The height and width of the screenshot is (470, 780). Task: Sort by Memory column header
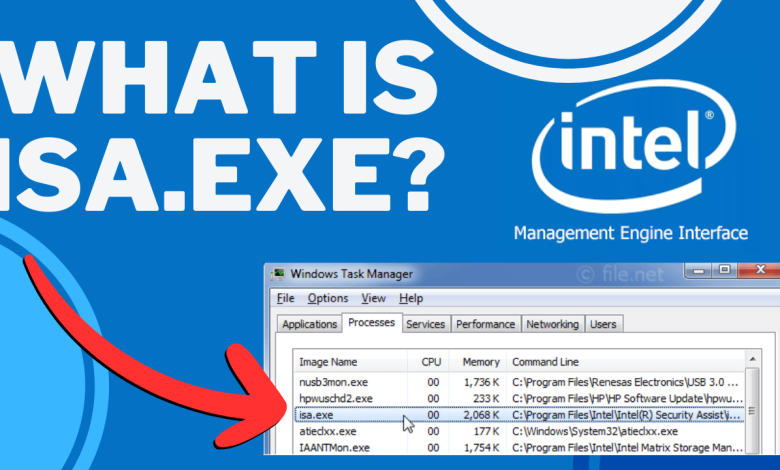[478, 362]
